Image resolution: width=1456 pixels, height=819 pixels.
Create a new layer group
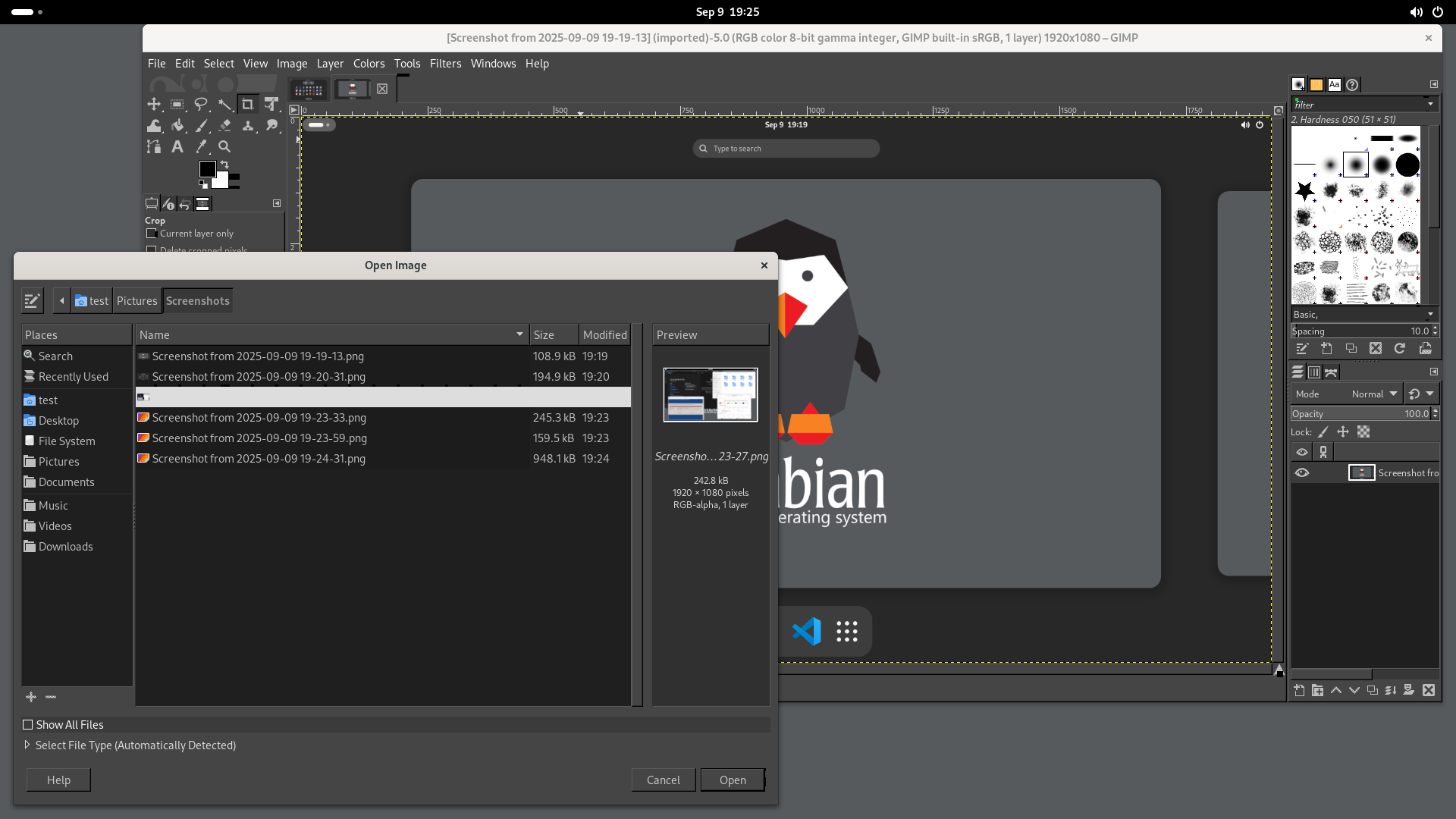pyautogui.click(x=1317, y=690)
